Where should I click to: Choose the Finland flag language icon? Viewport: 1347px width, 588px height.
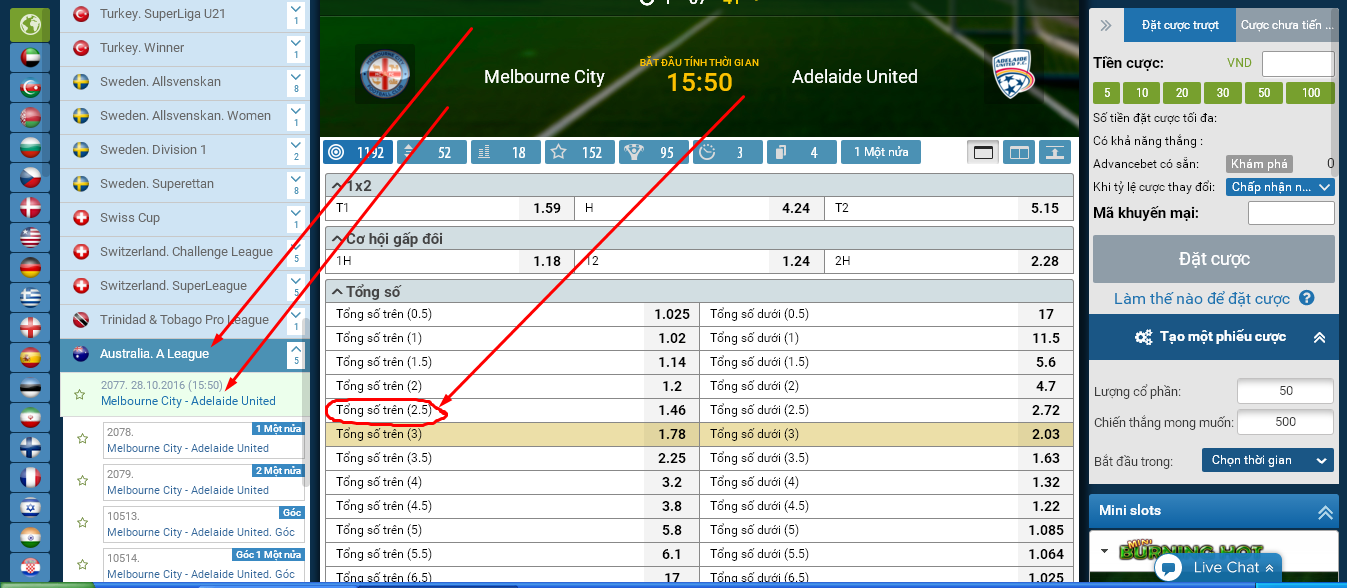(30, 448)
